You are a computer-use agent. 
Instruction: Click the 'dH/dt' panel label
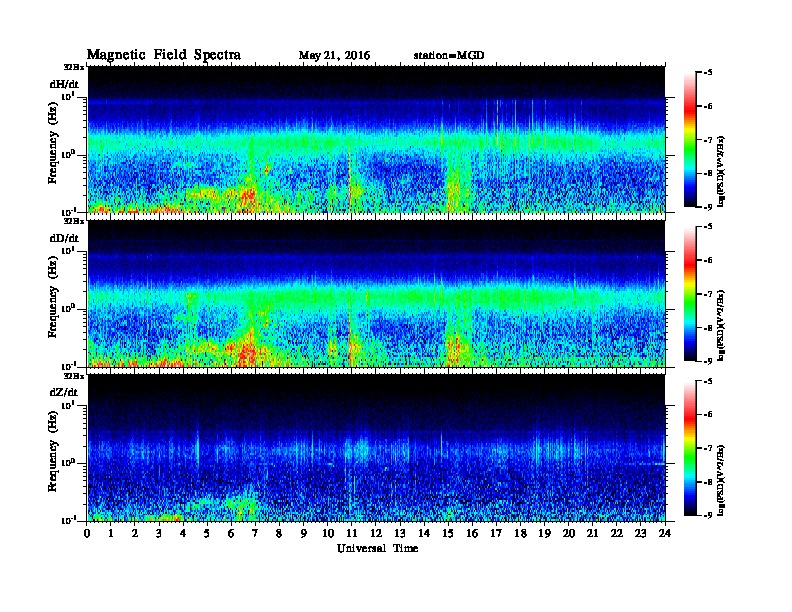(x=64, y=84)
